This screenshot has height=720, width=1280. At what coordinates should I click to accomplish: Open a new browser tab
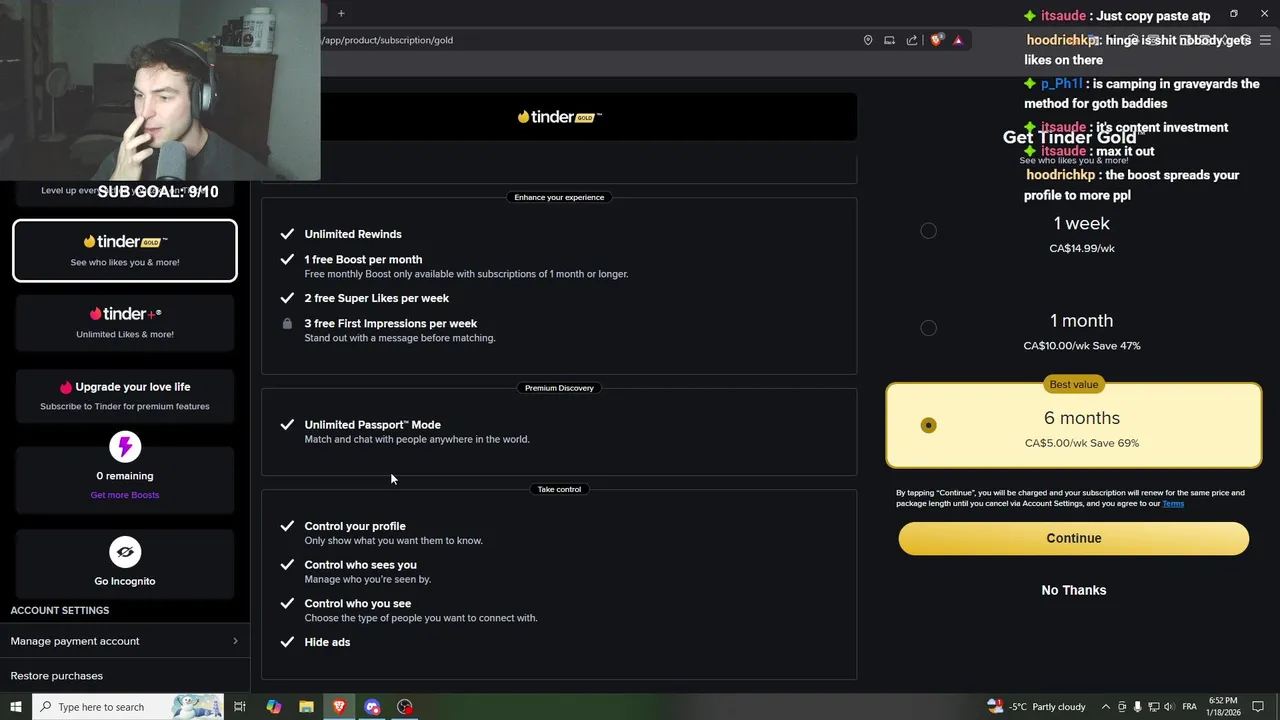pyautogui.click(x=341, y=13)
